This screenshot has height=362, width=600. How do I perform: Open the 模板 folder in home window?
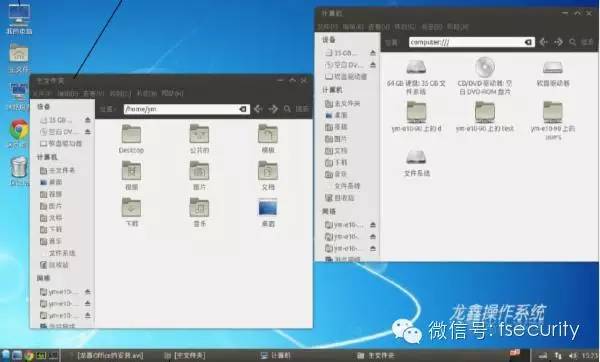pyautogui.click(x=268, y=139)
